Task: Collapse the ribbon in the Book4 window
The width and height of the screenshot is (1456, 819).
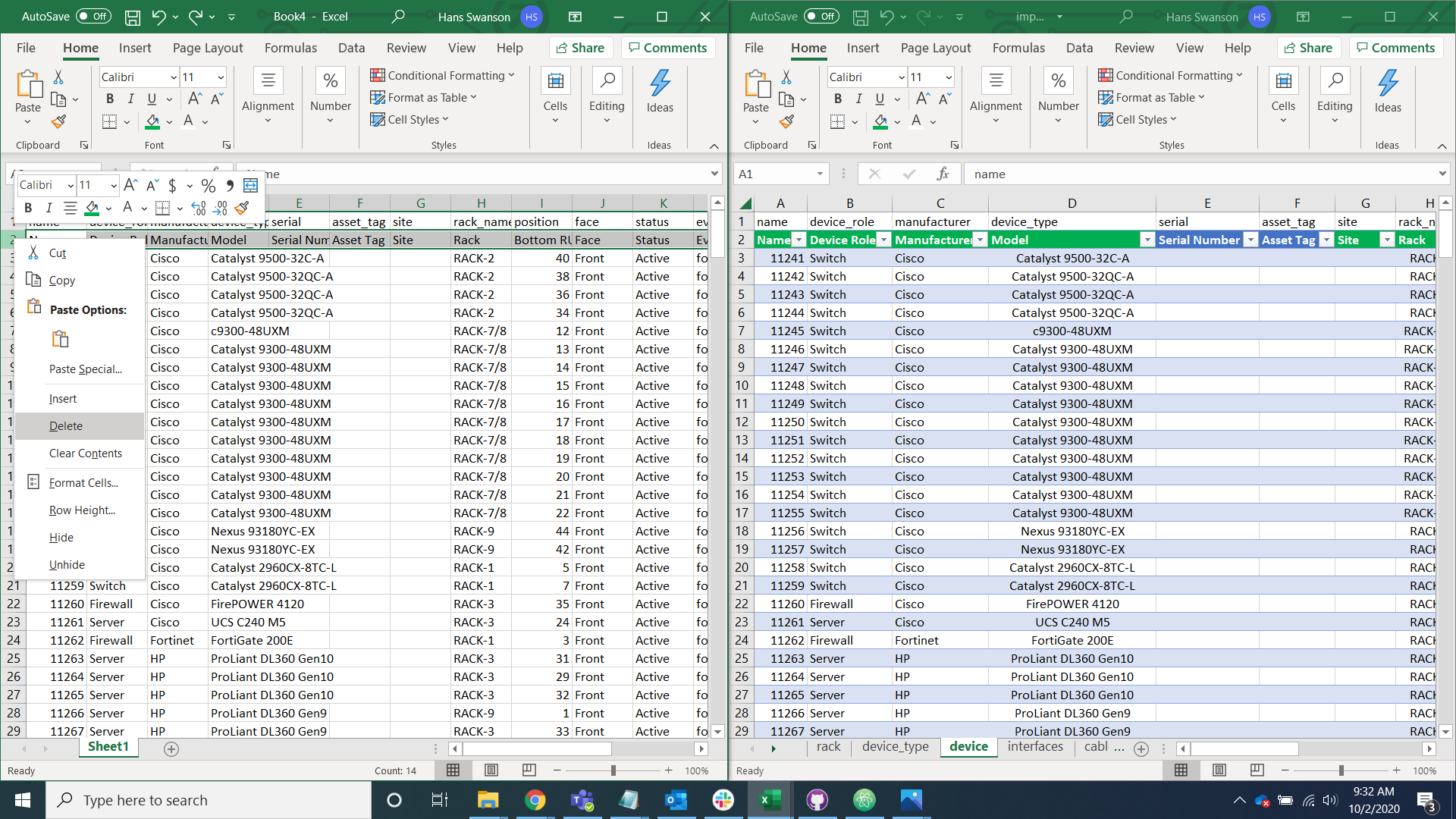Action: (714, 146)
